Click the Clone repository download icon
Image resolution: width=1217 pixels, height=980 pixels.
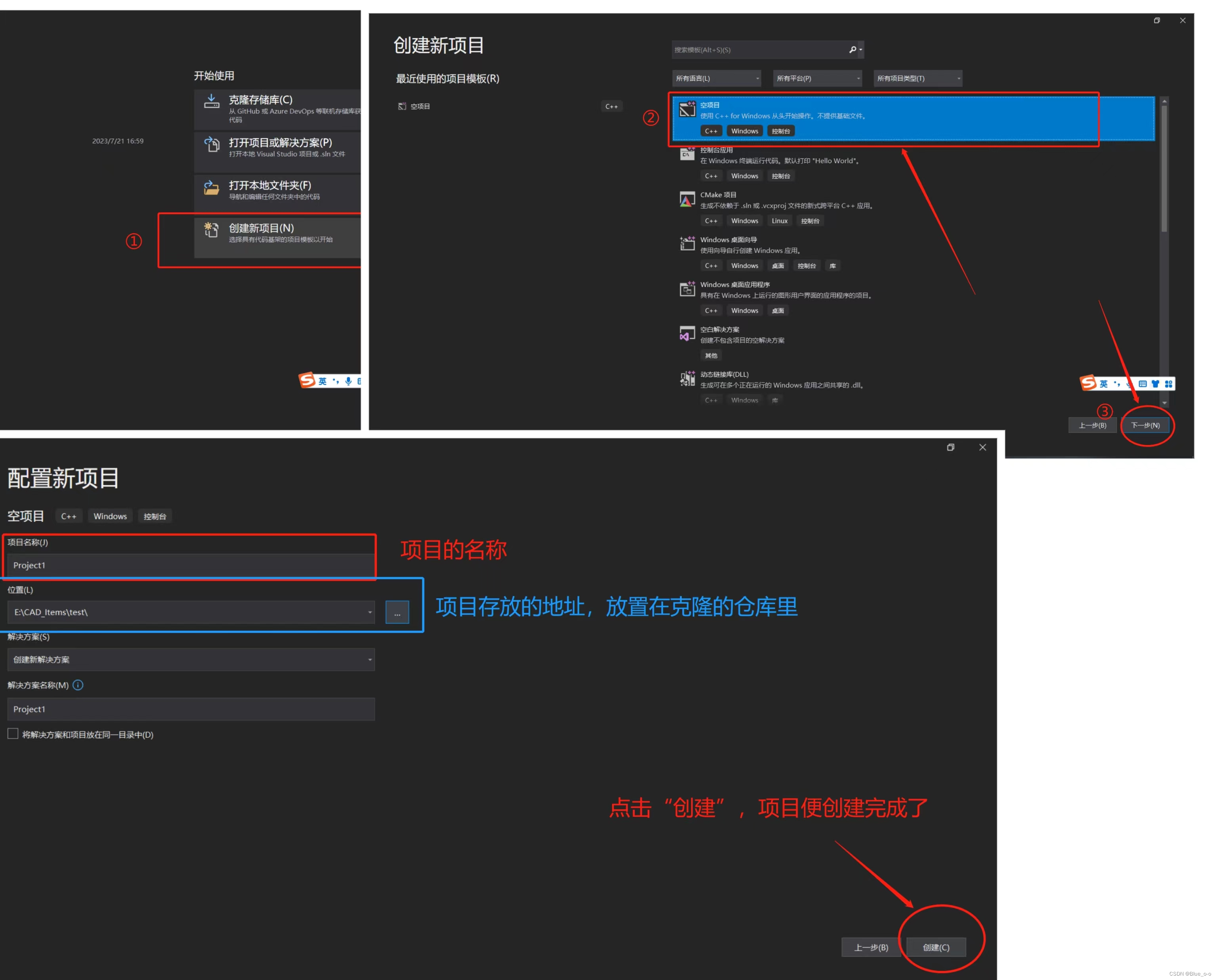point(211,101)
